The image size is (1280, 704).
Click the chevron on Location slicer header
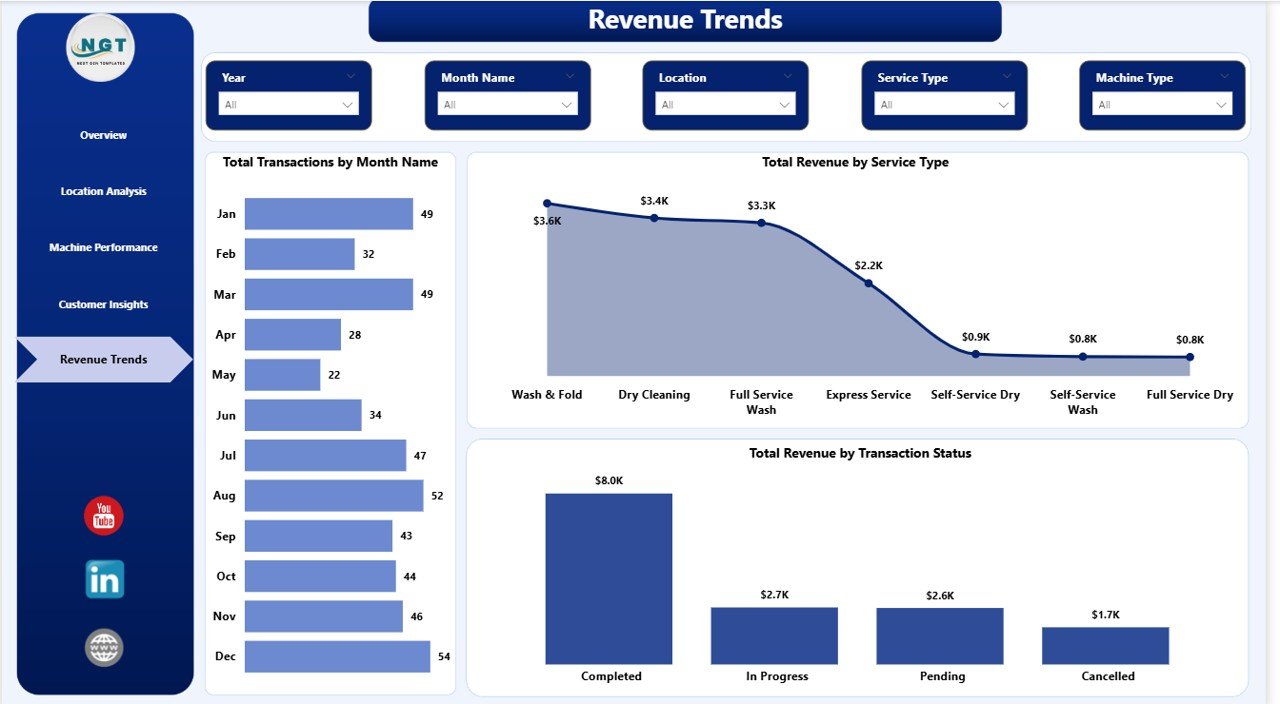click(x=786, y=77)
